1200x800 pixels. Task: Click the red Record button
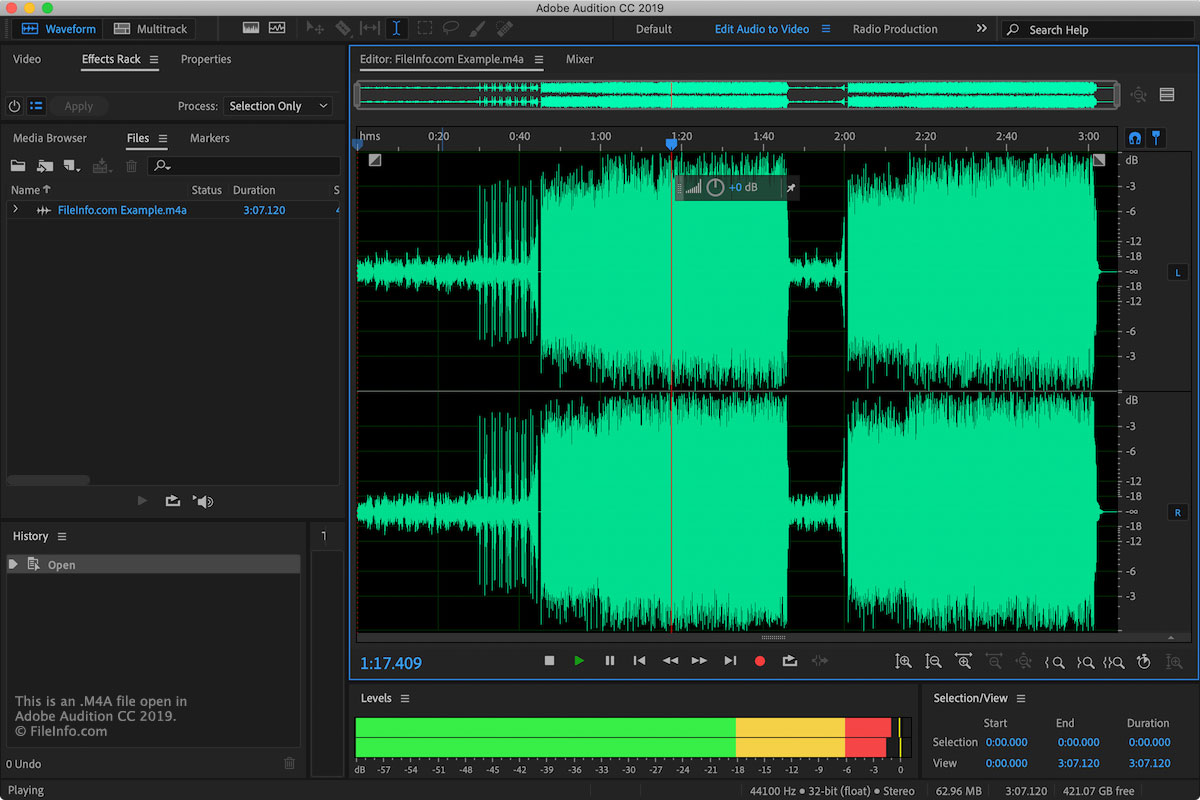click(x=760, y=661)
